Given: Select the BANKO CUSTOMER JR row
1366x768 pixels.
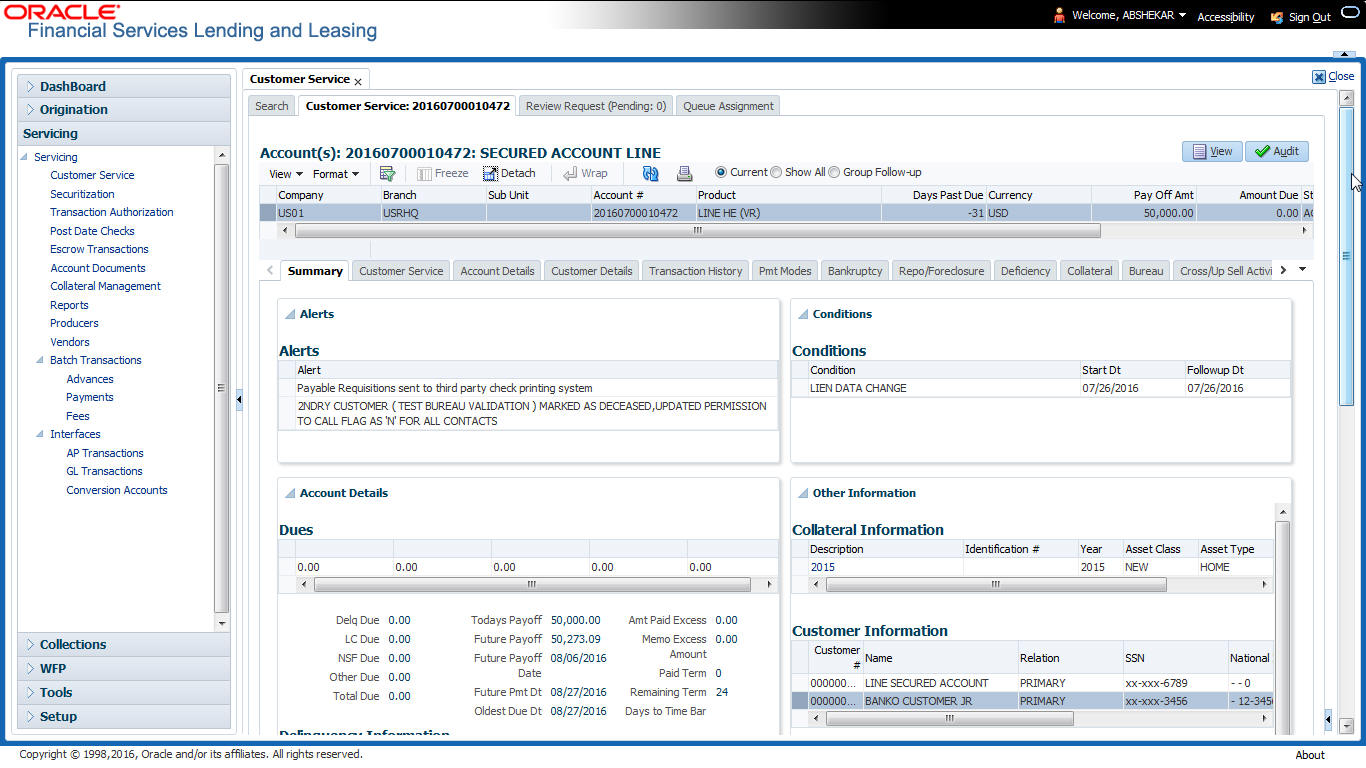Looking at the screenshot, I should click(1032, 701).
